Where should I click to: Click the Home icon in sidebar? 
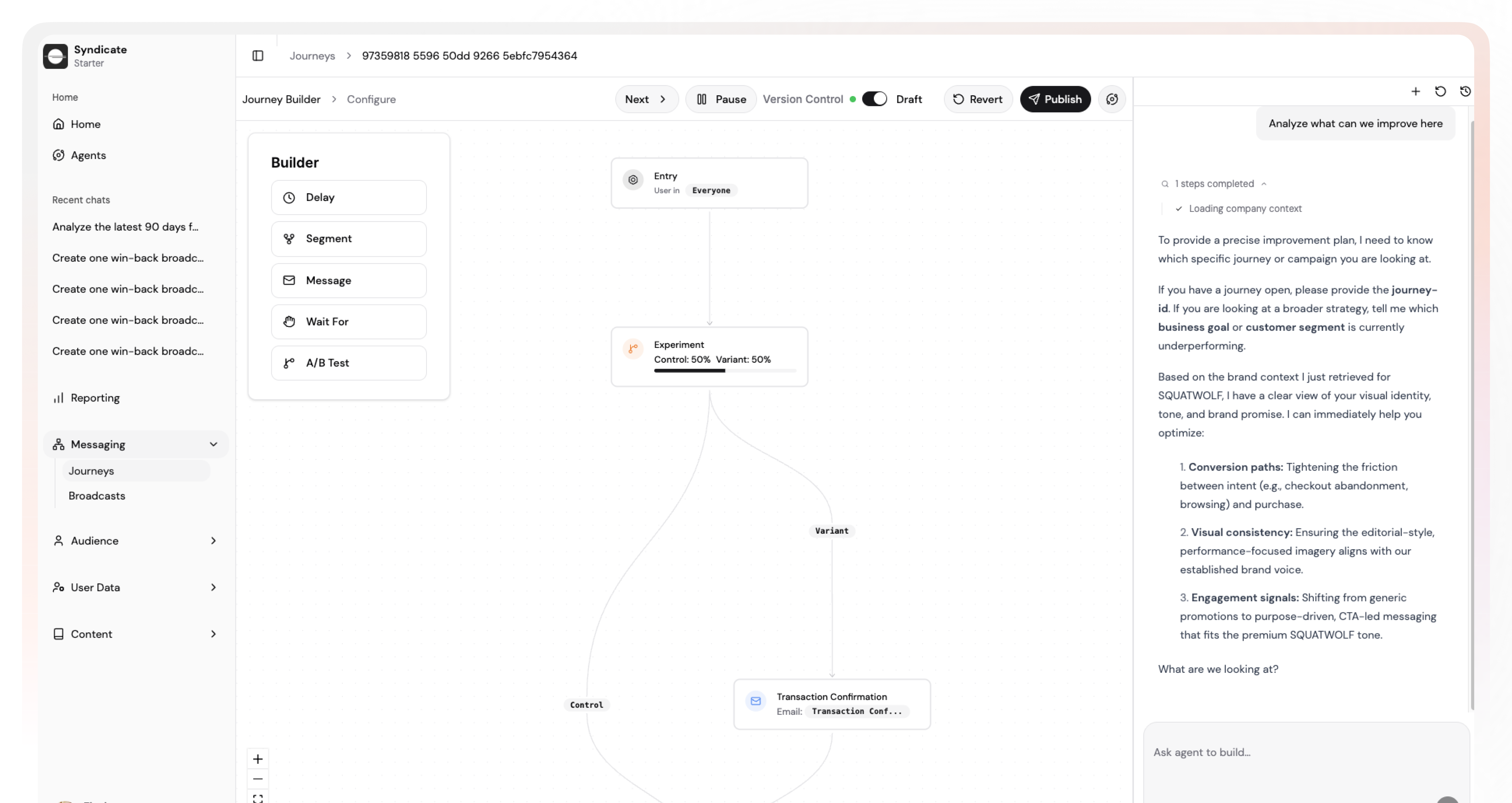point(59,124)
